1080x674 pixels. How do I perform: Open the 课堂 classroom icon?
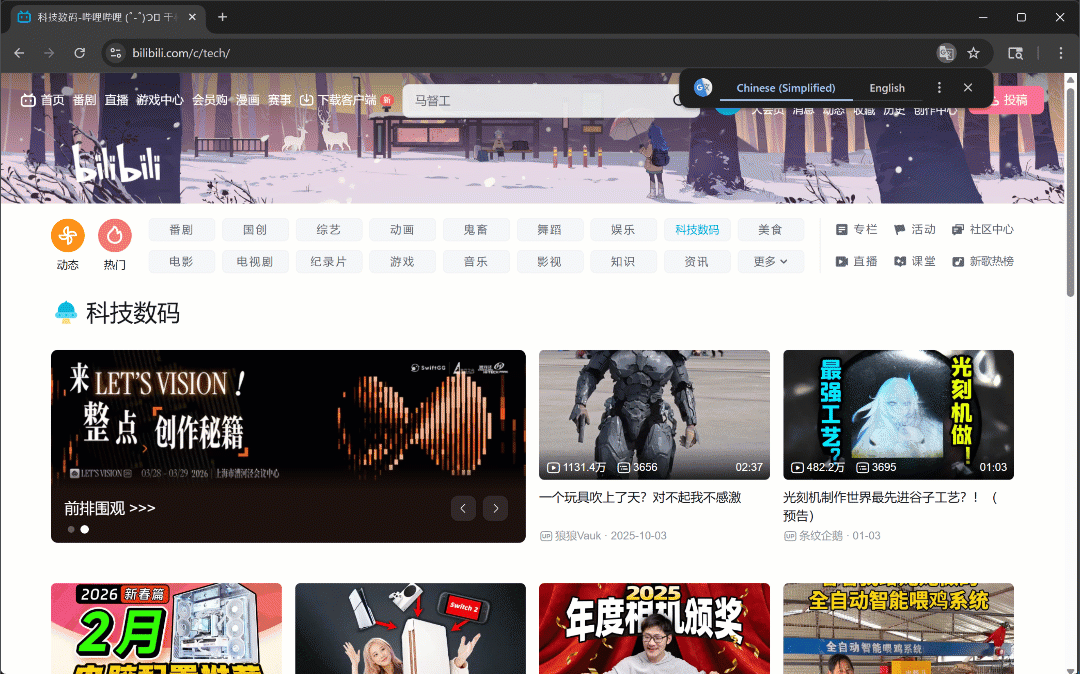(x=901, y=261)
